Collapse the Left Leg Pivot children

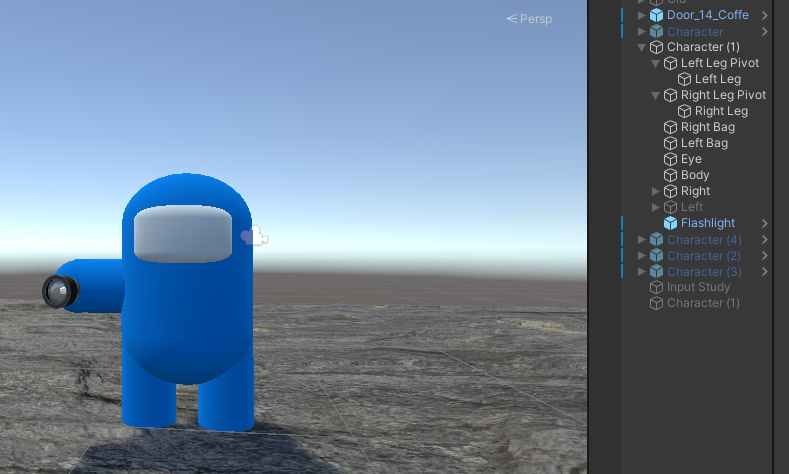pyautogui.click(x=655, y=64)
